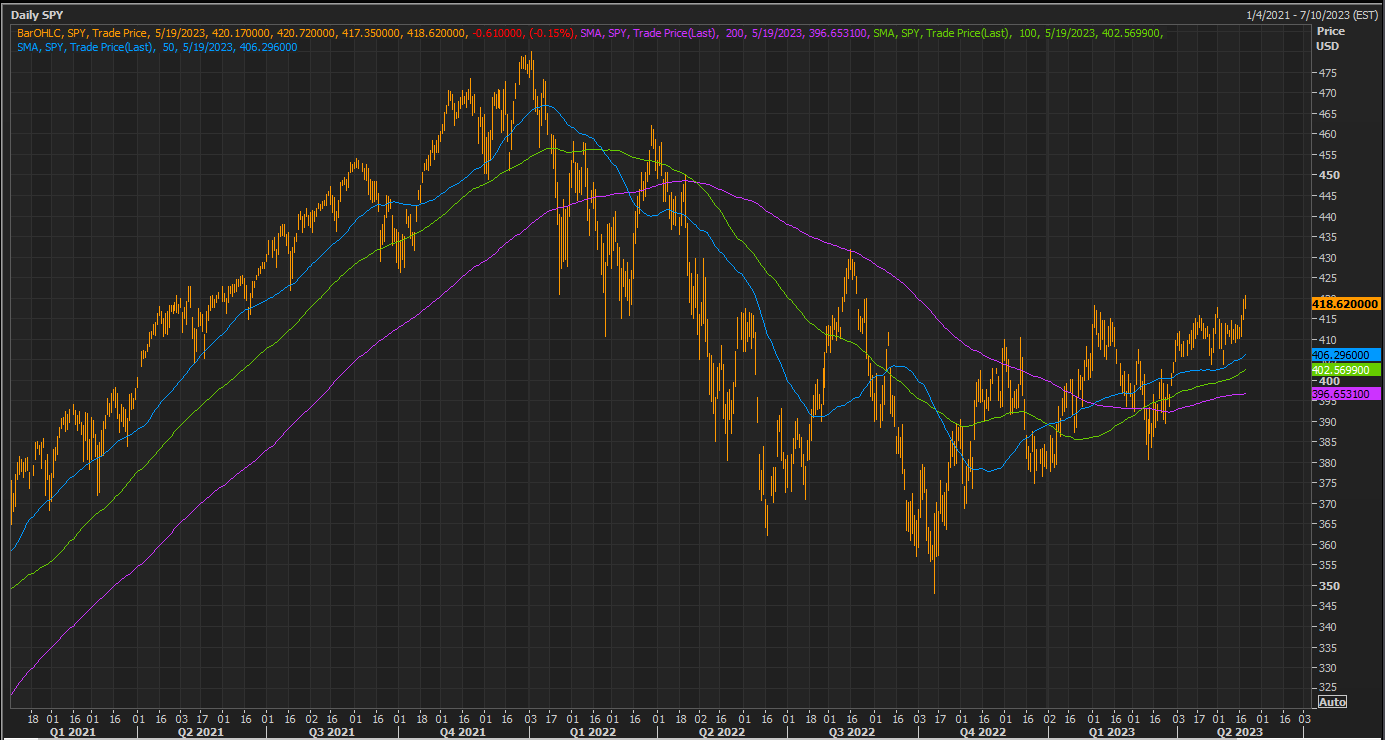Select the SMA 100 legend entry in green
The width and height of the screenshot is (1385, 740).
coord(1018,33)
